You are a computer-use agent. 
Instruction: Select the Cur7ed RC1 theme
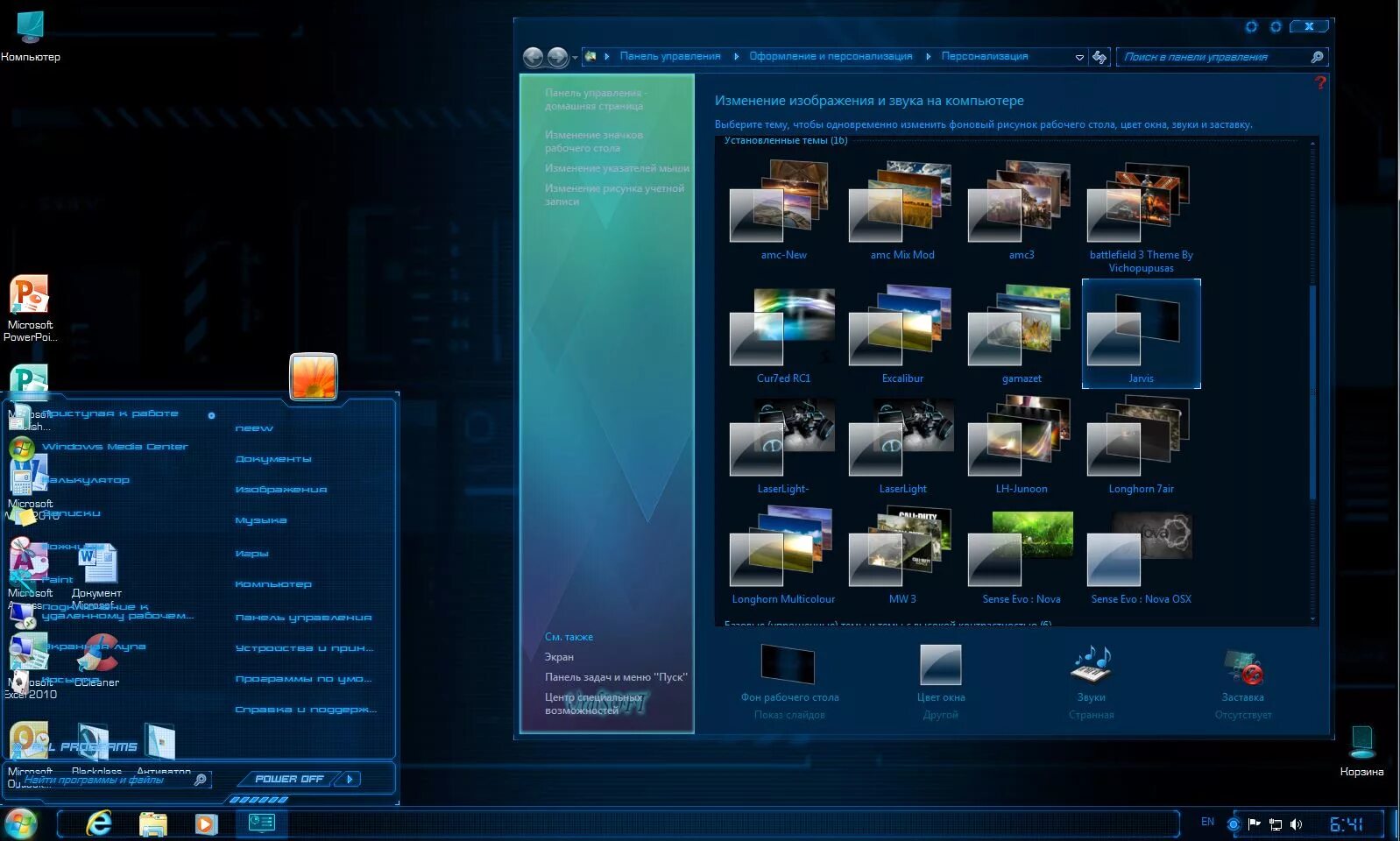coord(783,335)
